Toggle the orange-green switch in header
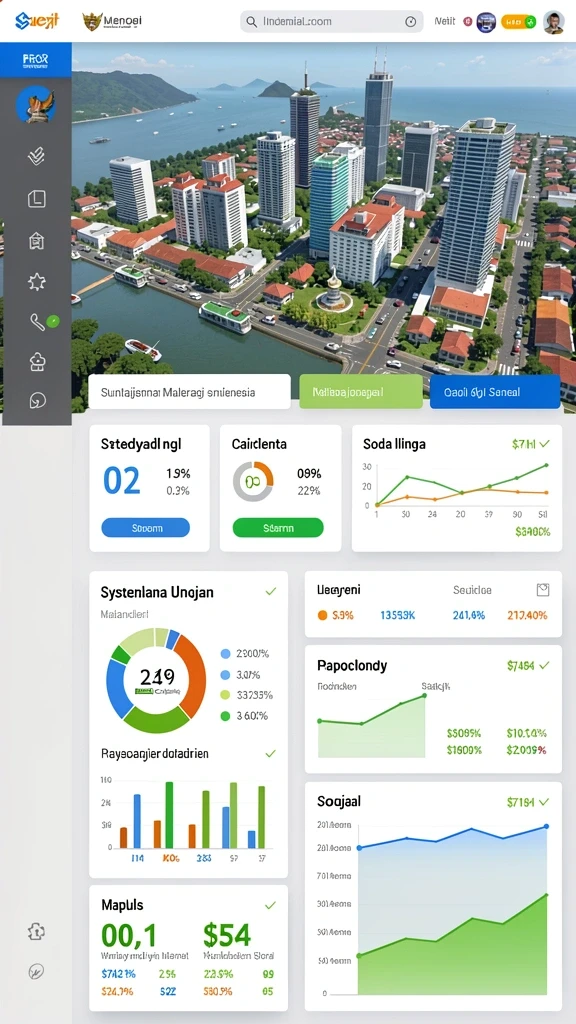The width and height of the screenshot is (576, 1024). tap(519, 22)
